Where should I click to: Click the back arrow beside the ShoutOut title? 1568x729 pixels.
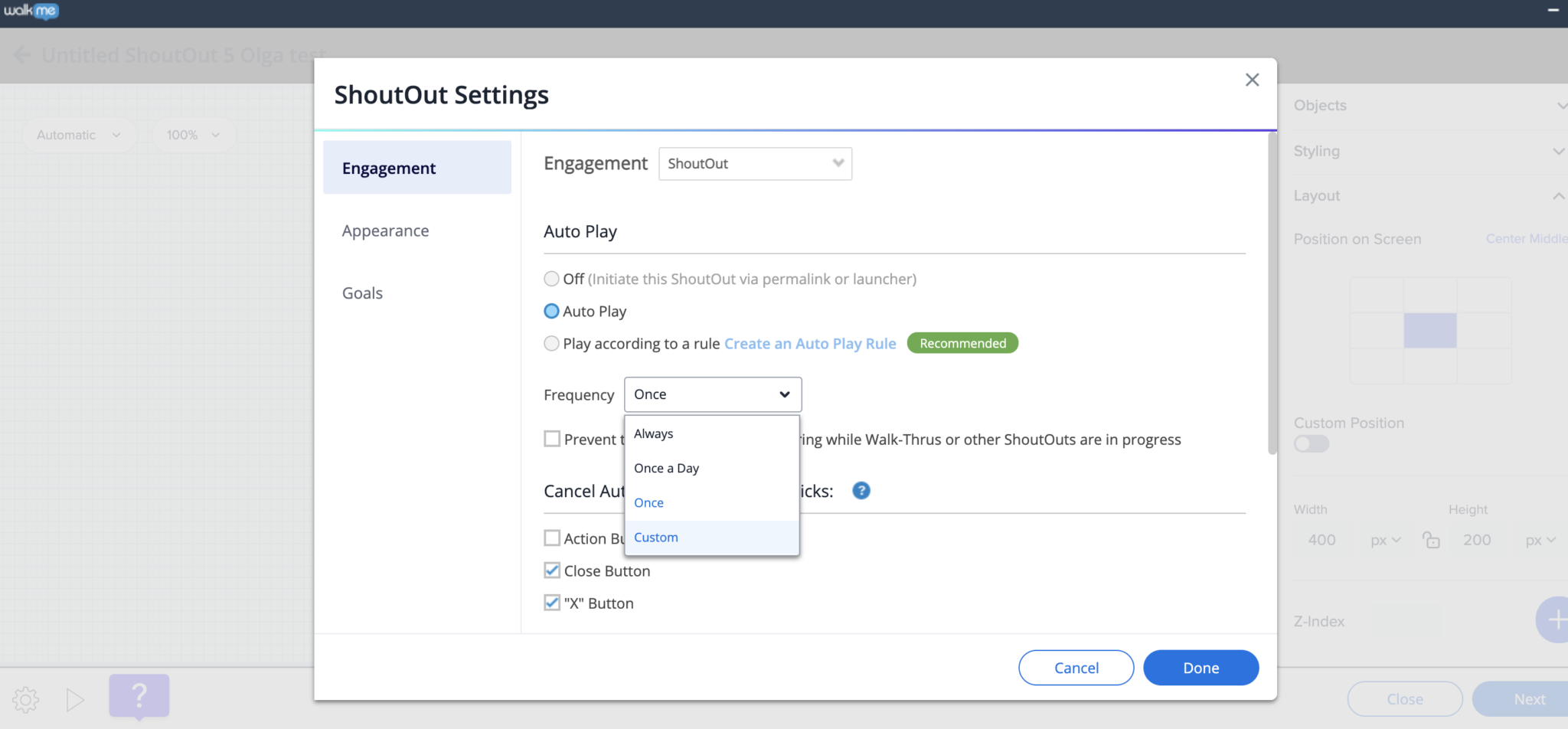(x=21, y=54)
